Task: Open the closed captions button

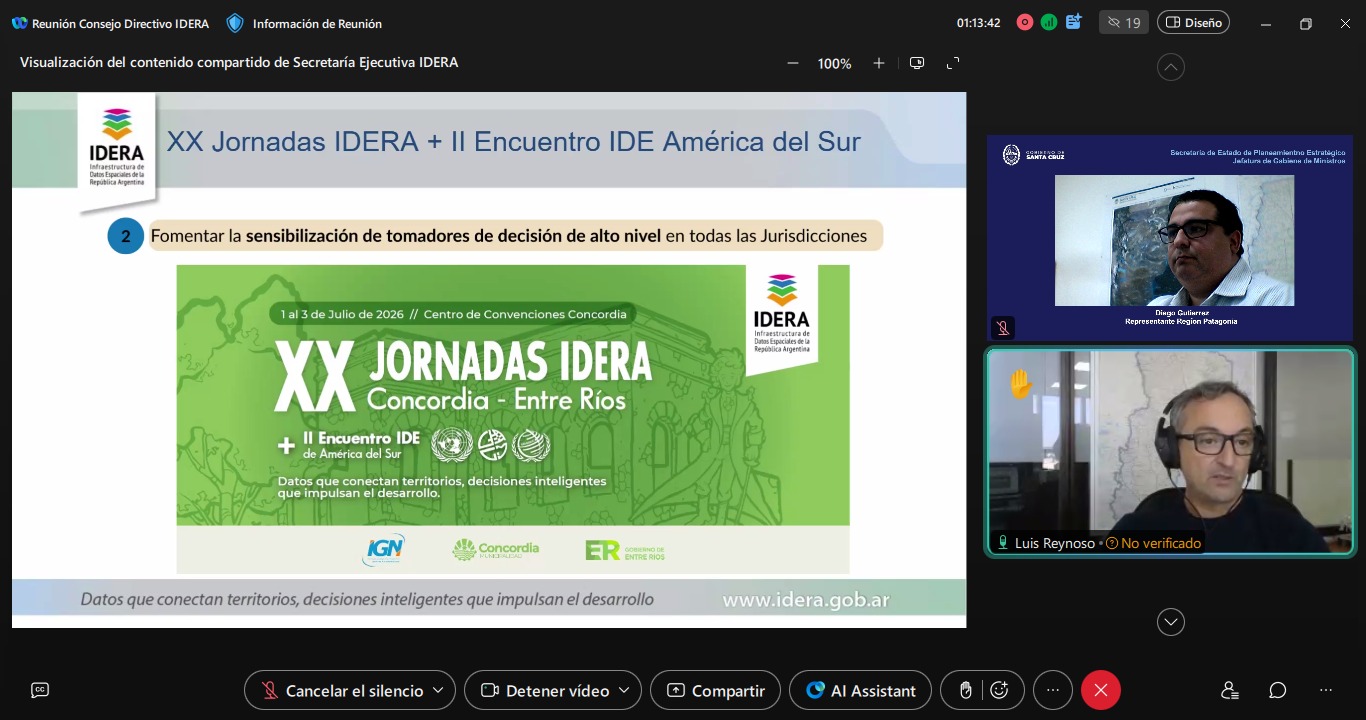Action: 40,690
